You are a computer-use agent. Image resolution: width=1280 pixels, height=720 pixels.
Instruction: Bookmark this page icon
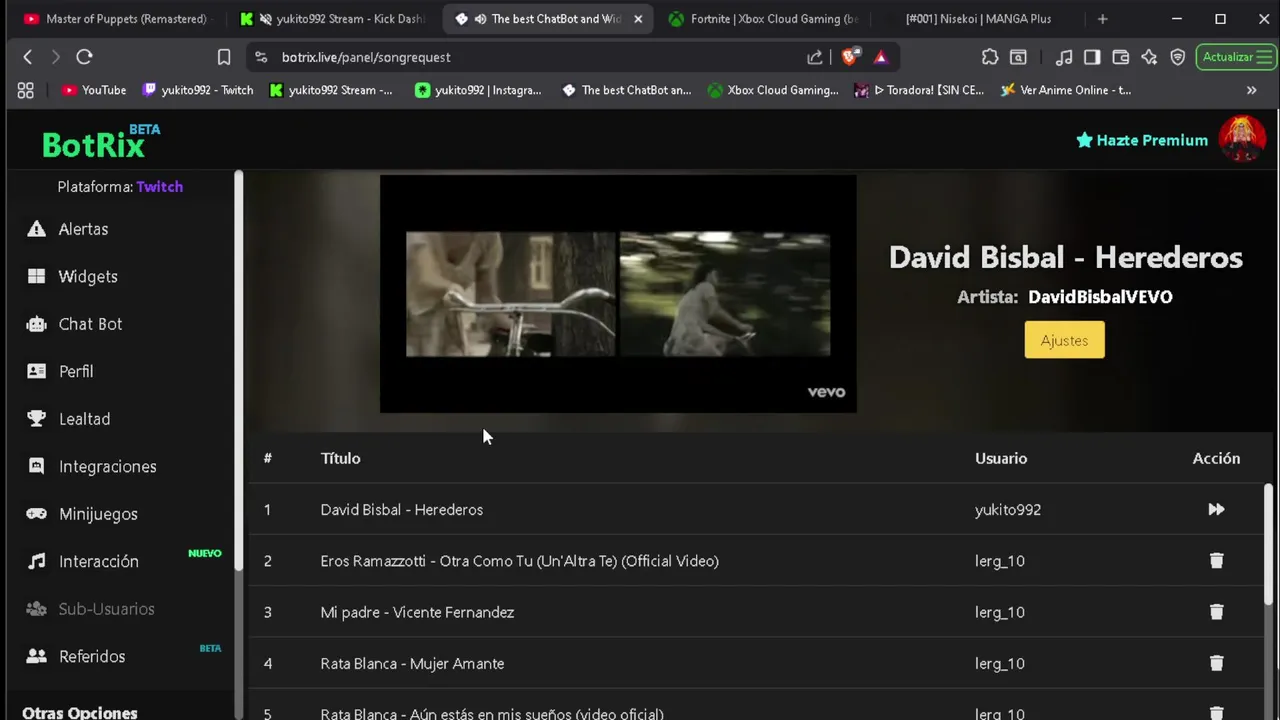coord(224,57)
